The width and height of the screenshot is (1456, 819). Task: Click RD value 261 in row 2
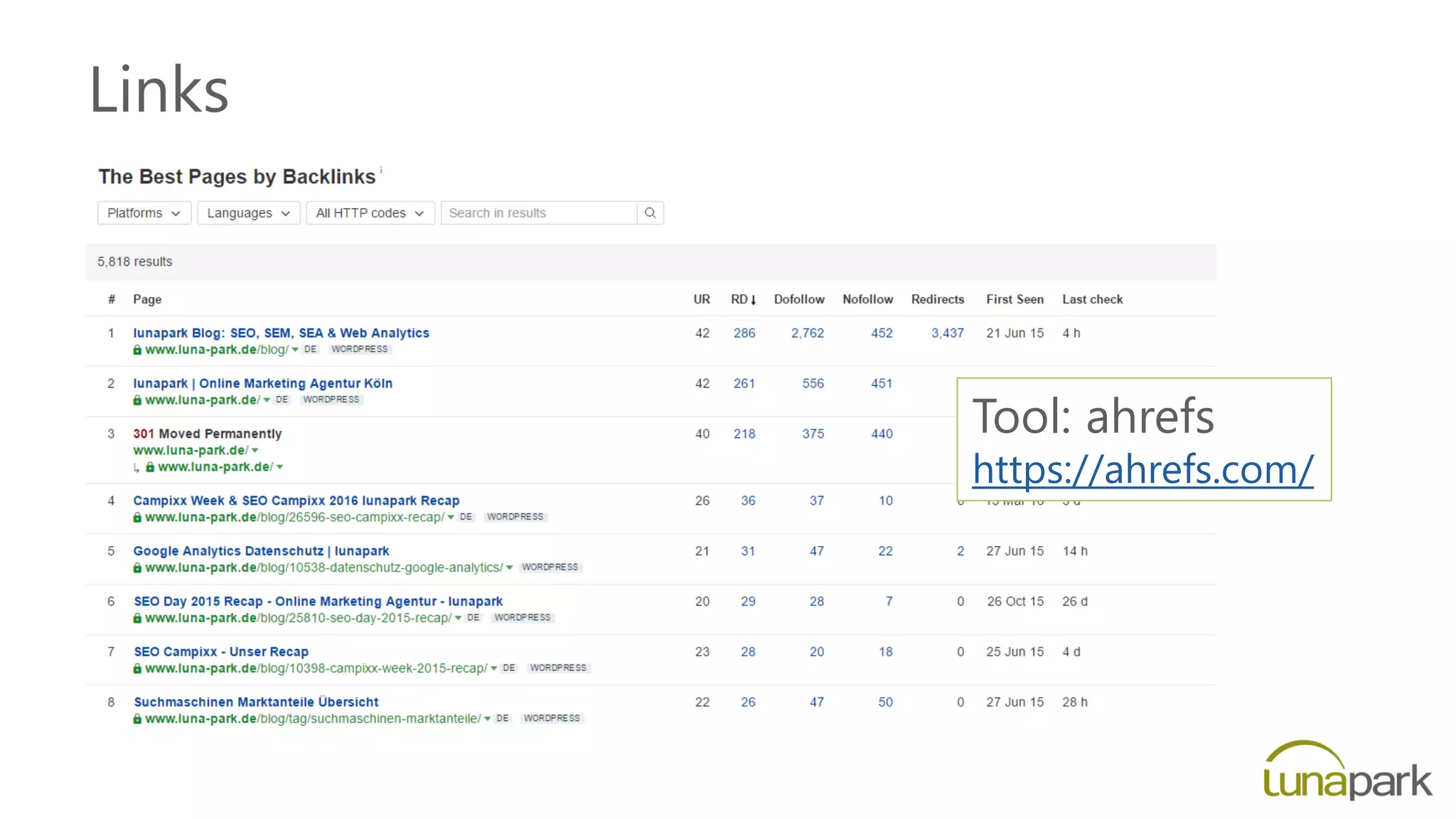744,383
